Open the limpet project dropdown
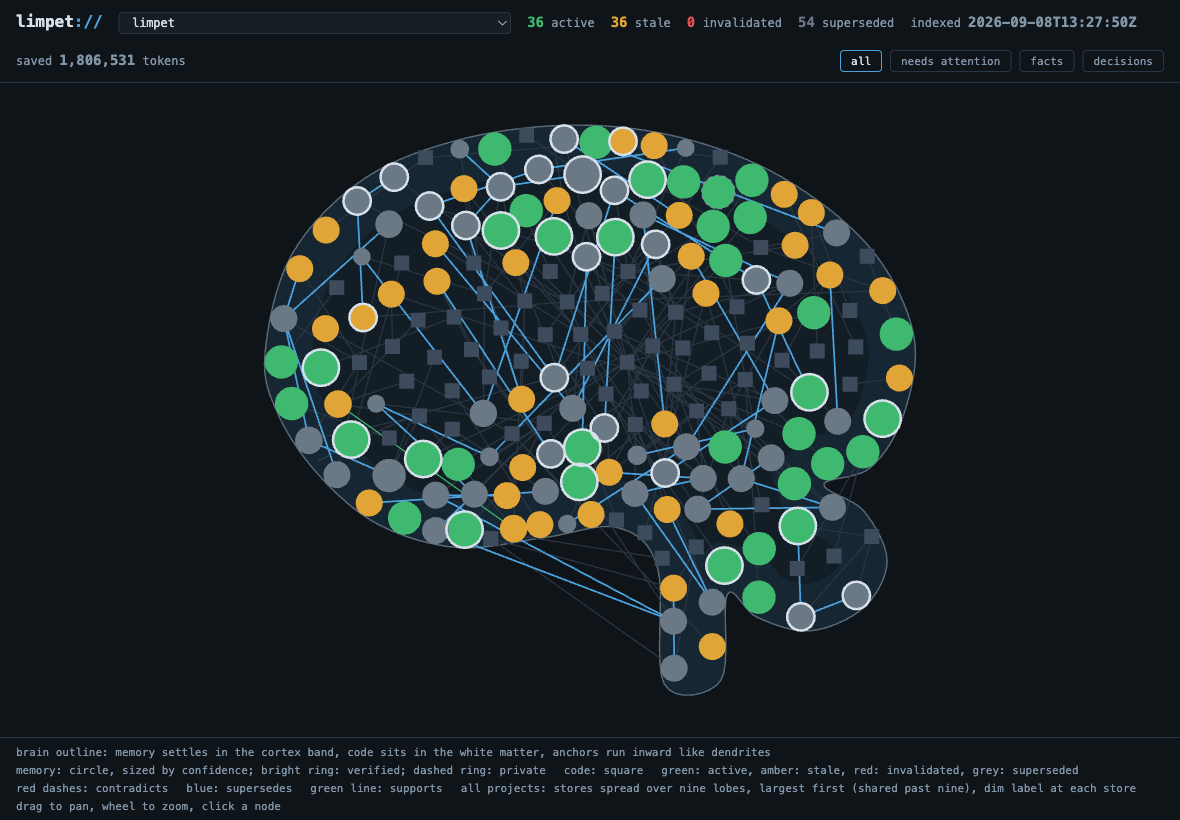 tap(315, 23)
